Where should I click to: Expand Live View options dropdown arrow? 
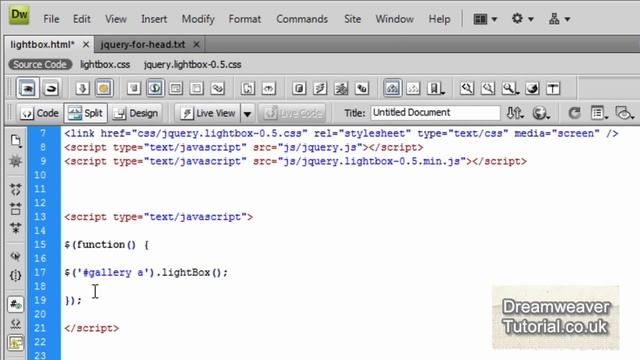point(247,113)
